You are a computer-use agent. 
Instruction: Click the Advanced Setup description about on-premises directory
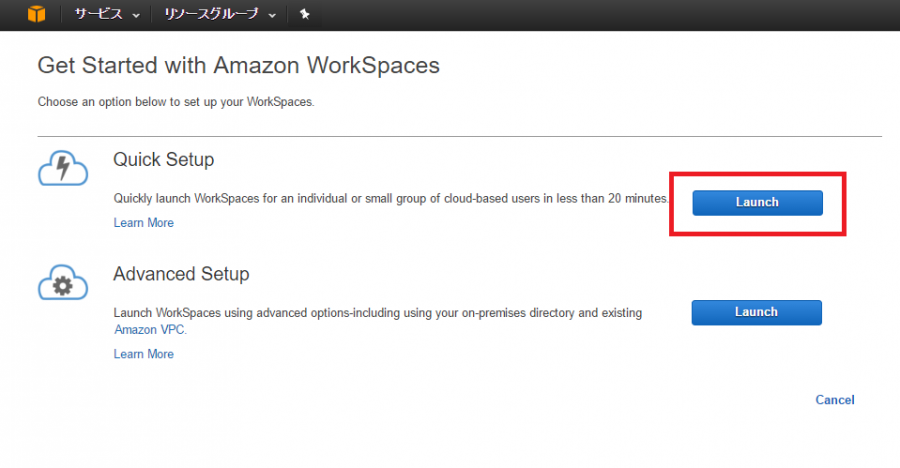click(x=378, y=321)
